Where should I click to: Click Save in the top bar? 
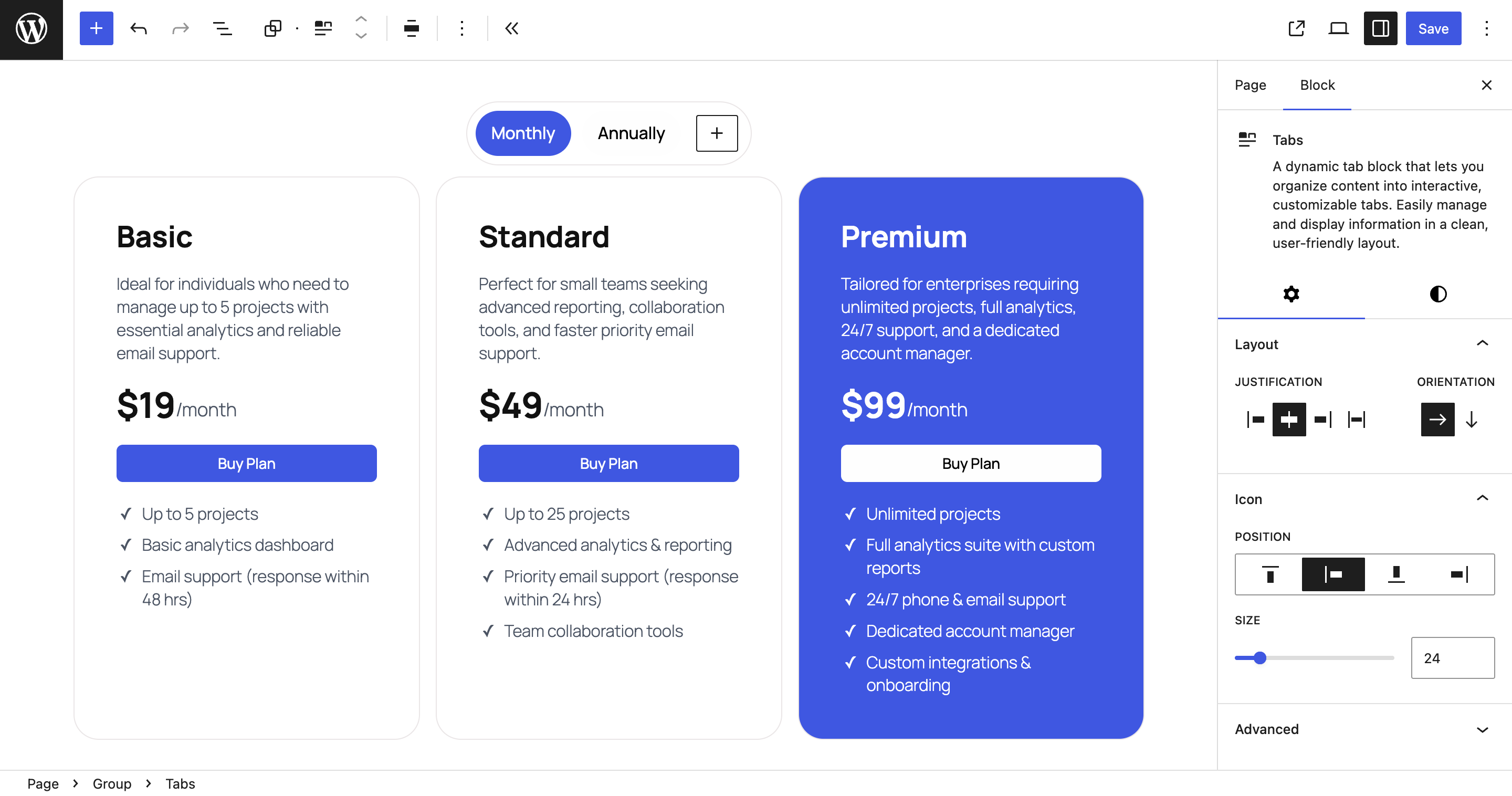1433,28
